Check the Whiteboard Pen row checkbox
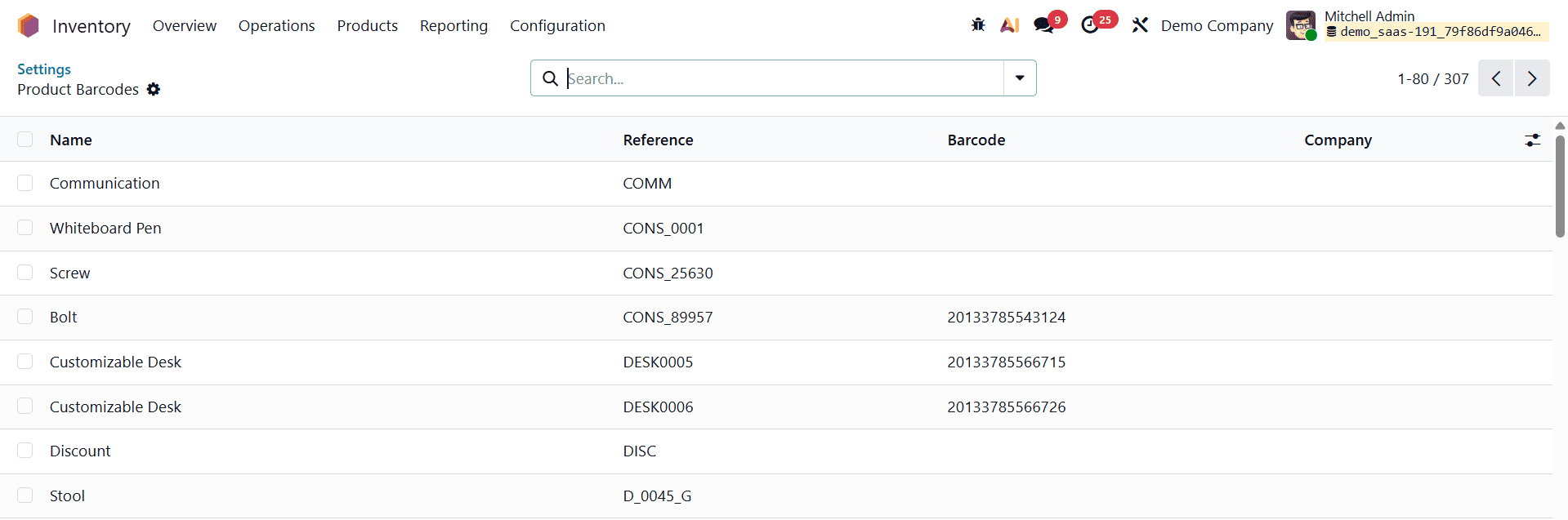Image resolution: width=1568 pixels, height=520 pixels. (x=25, y=228)
